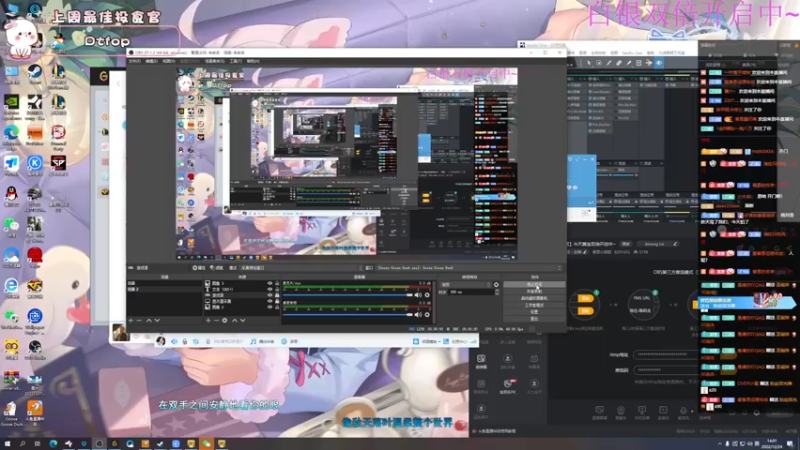
Task: Toggle visibility of third source row
Action: tap(270, 295)
